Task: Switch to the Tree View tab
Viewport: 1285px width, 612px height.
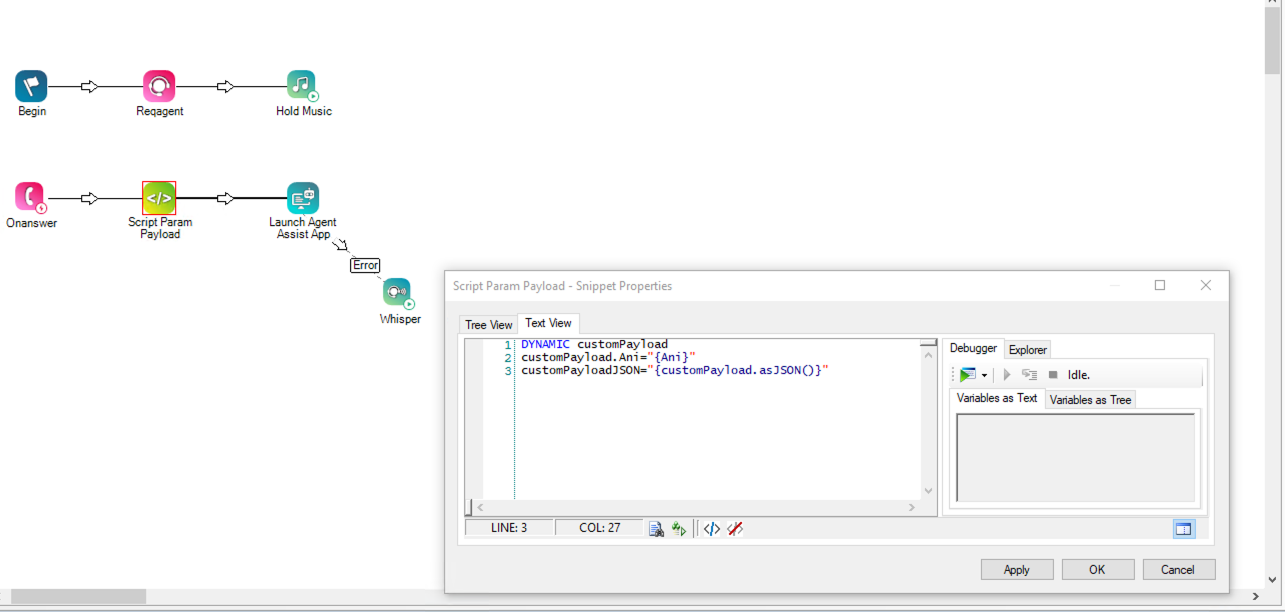Action: click(x=488, y=324)
